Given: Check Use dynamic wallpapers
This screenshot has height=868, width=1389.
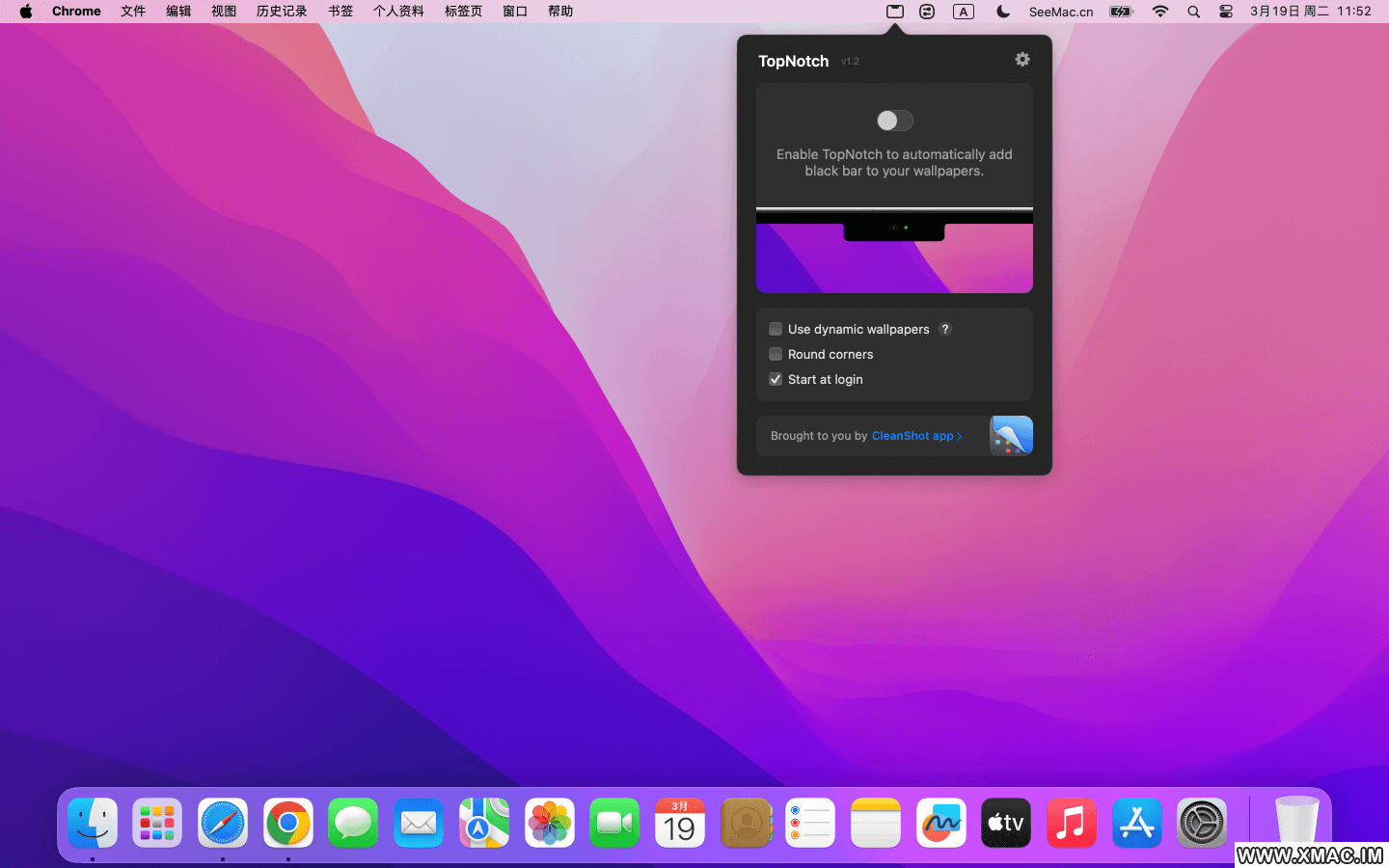Looking at the screenshot, I should [776, 329].
